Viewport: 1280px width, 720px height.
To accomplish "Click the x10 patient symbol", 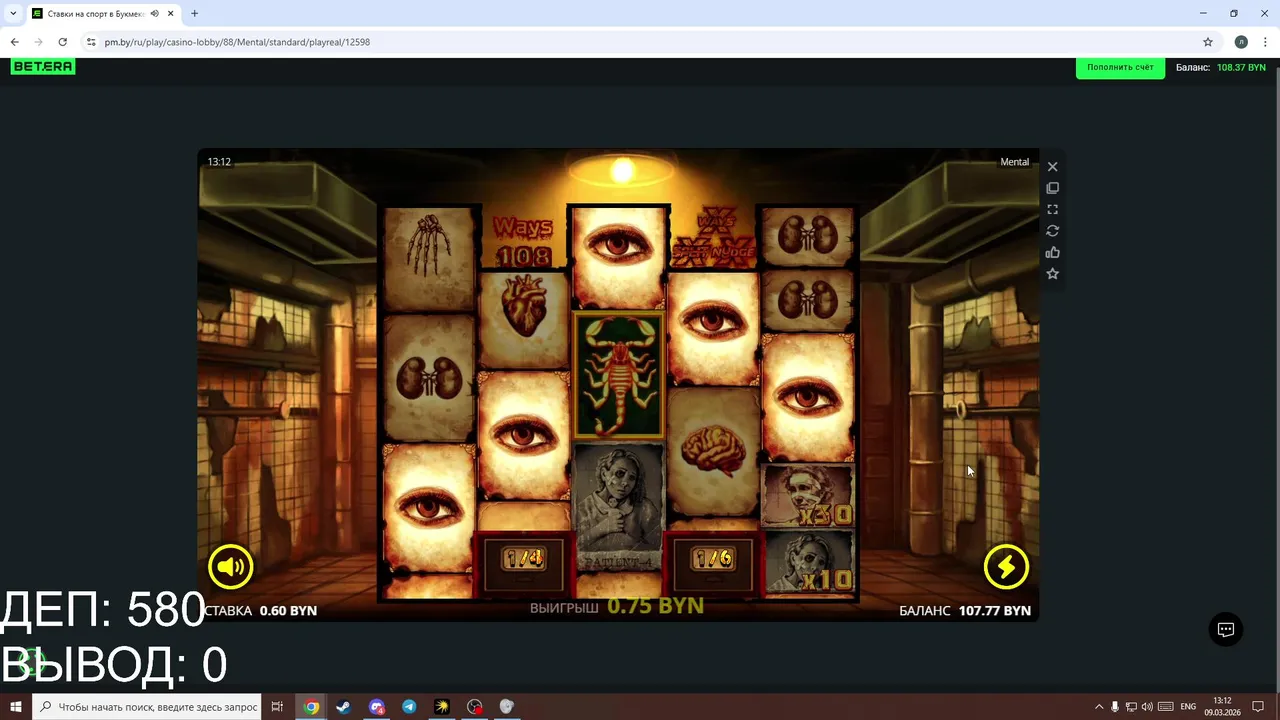I will pyautogui.click(x=808, y=563).
